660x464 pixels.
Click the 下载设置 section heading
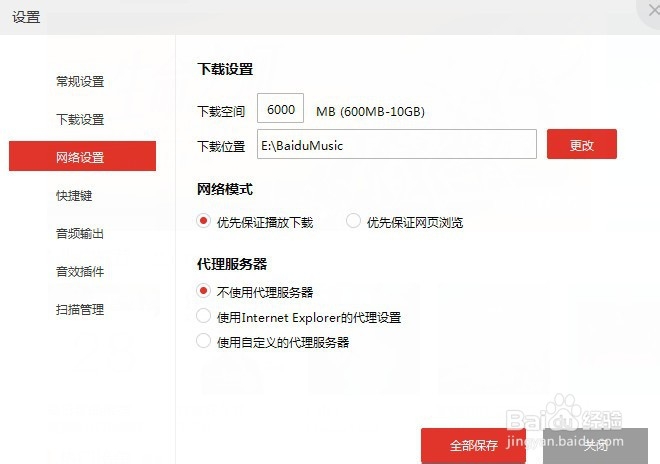pos(225,69)
